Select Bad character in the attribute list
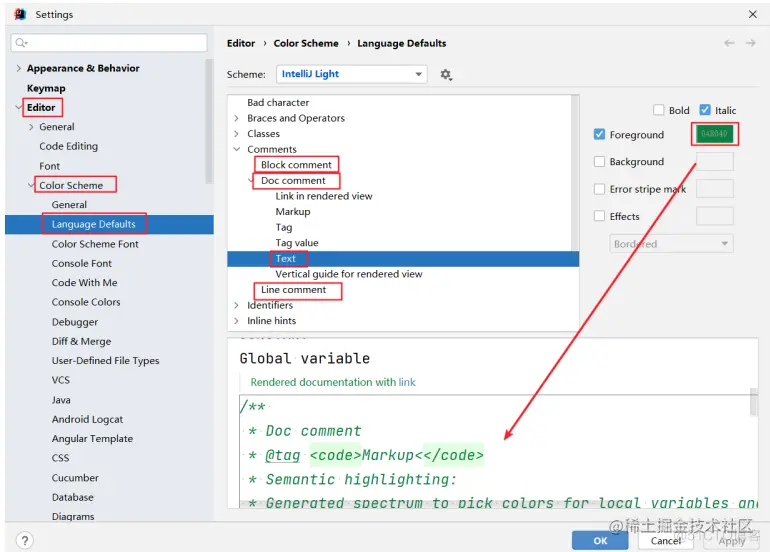770x552 pixels. click(x=278, y=103)
